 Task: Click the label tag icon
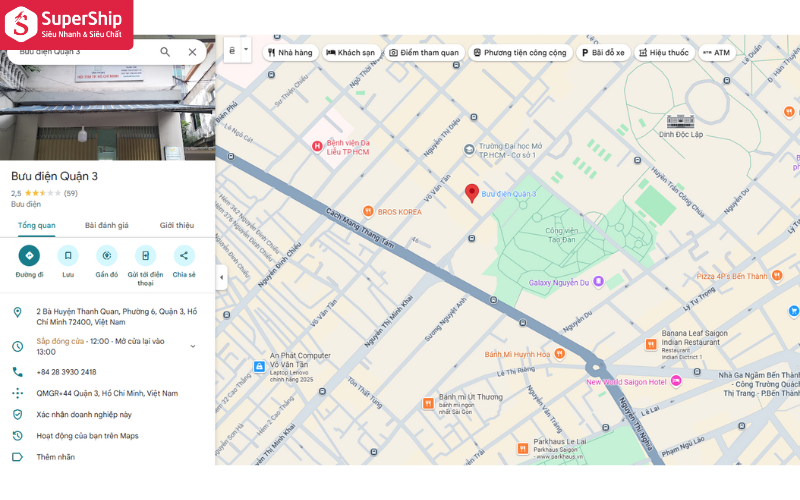(x=17, y=457)
